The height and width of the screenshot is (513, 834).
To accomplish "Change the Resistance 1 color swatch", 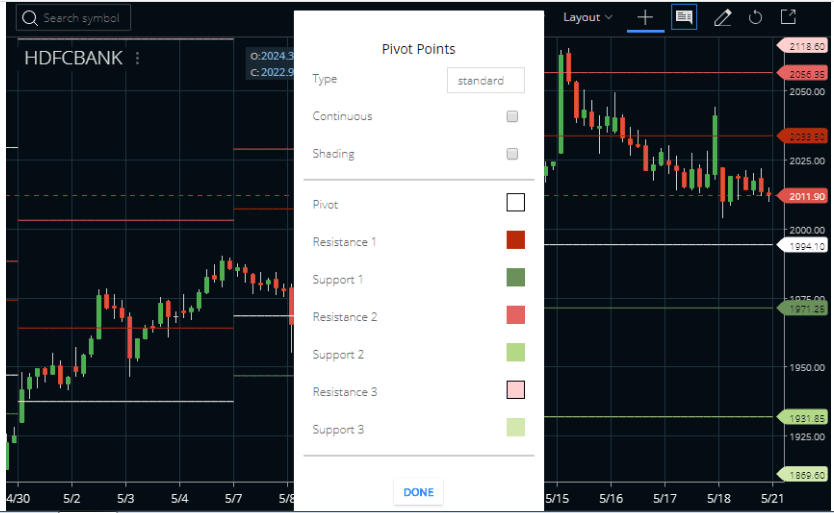I will coord(515,240).
